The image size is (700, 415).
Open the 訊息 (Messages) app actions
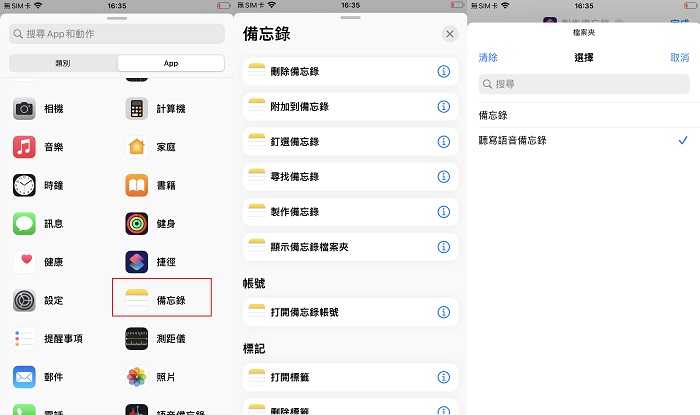pos(39,224)
